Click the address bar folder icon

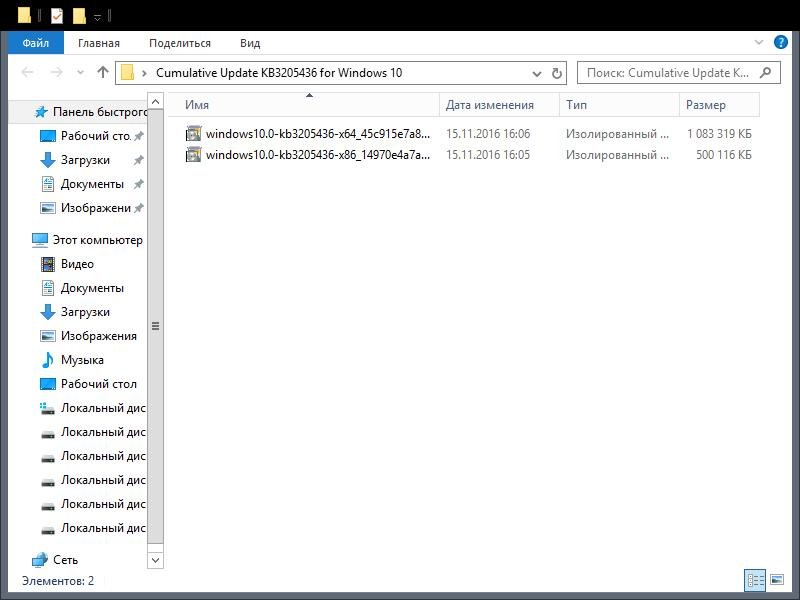point(128,73)
